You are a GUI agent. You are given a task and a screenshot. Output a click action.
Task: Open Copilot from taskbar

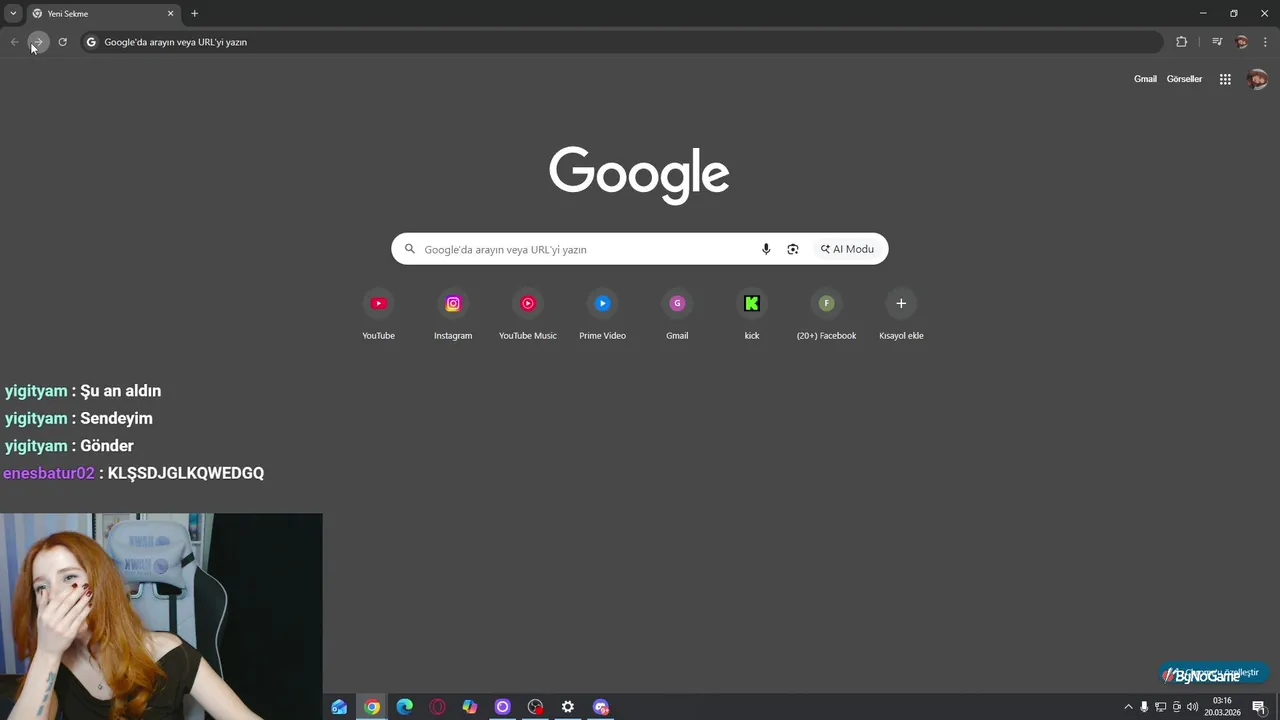[470, 707]
